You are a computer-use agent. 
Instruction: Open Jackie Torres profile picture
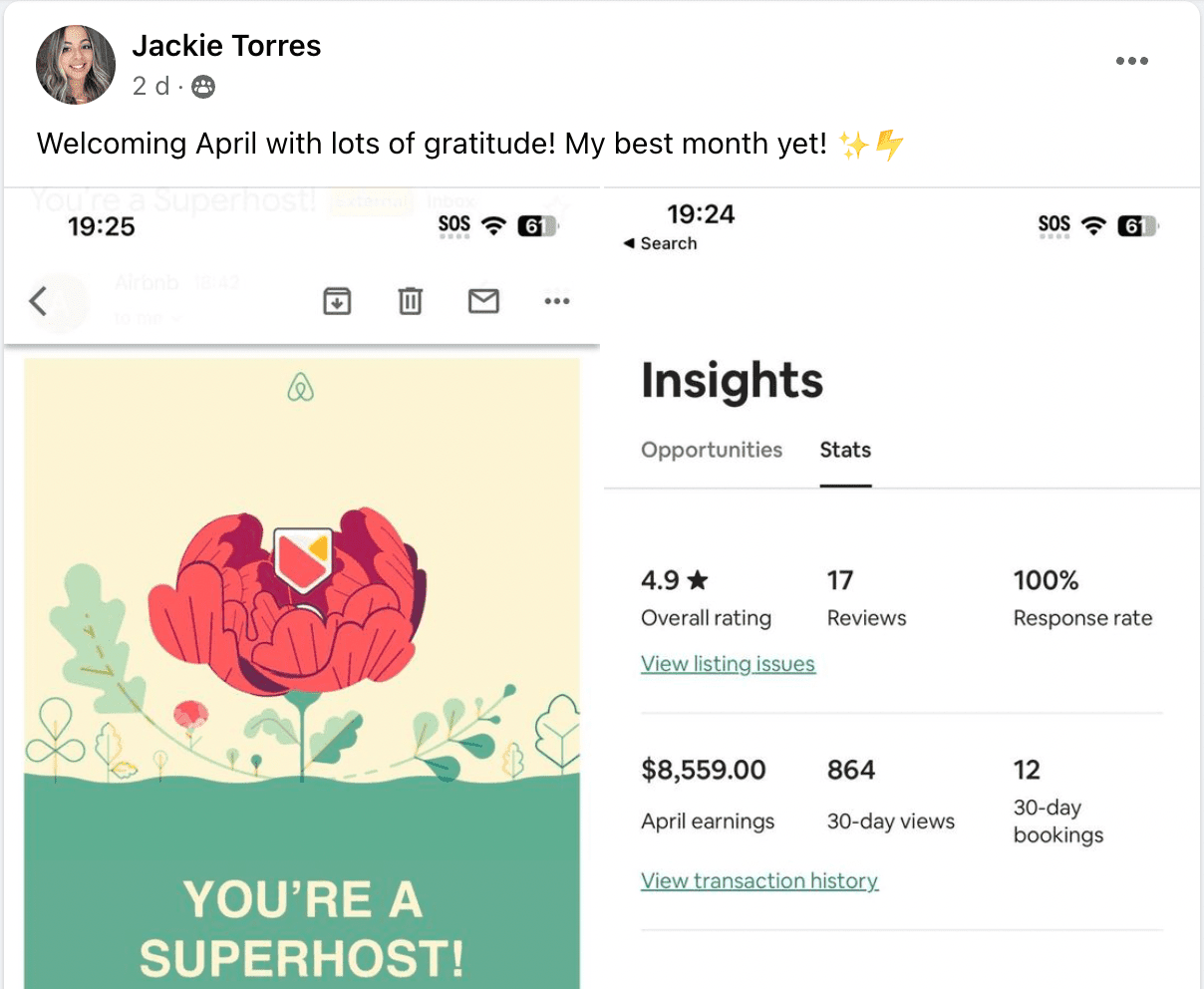[x=76, y=65]
